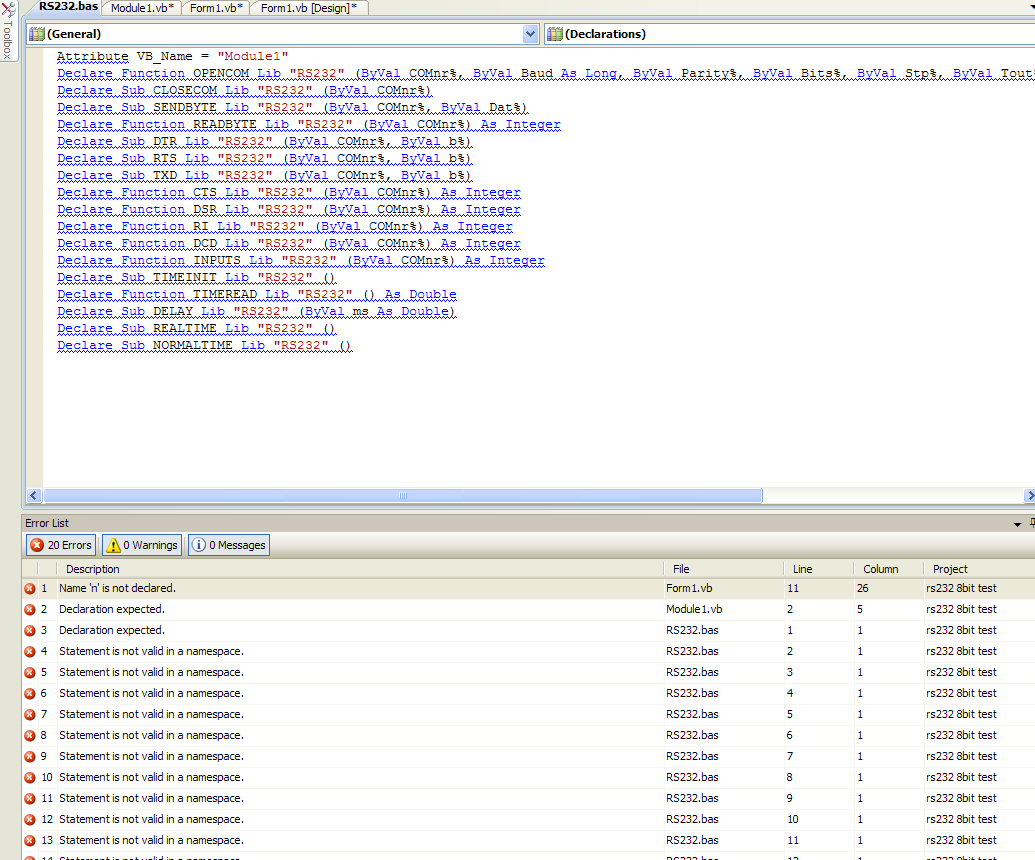The height and width of the screenshot is (860, 1035).
Task: Toggle the 20 Errors filter
Action: [x=61, y=545]
